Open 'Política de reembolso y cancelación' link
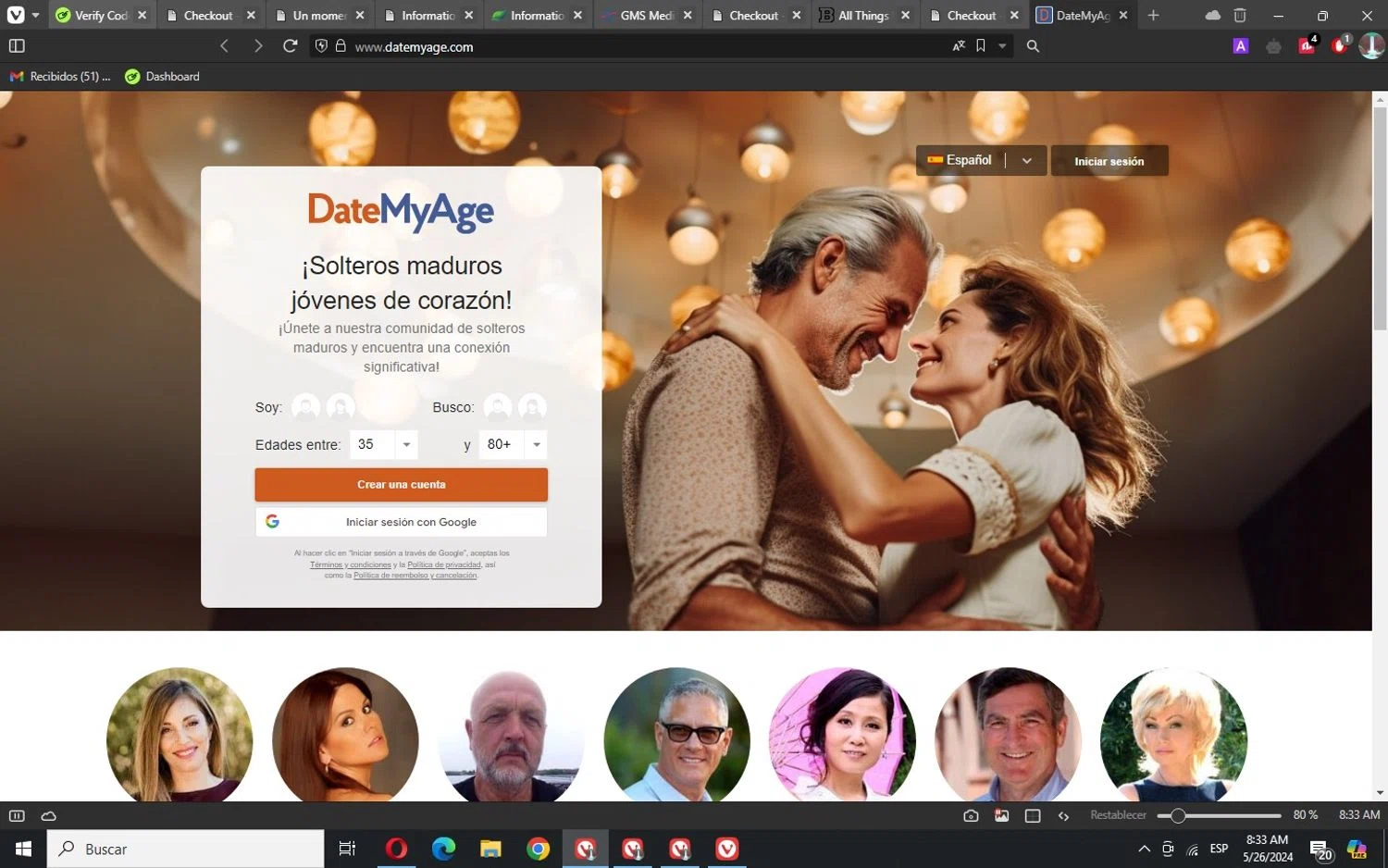Viewport: 1388px width, 868px height. (x=415, y=576)
